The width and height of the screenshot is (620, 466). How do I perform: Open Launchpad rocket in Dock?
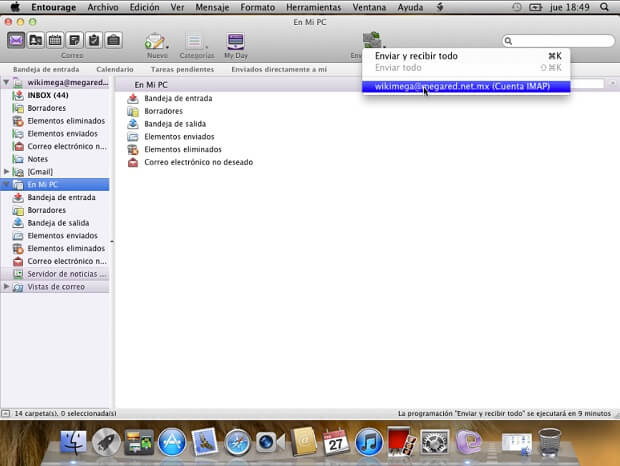tap(106, 441)
